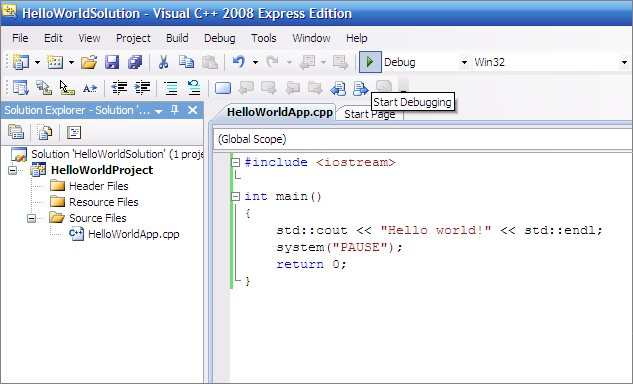Open the File menu
633x384 pixels.
point(20,38)
